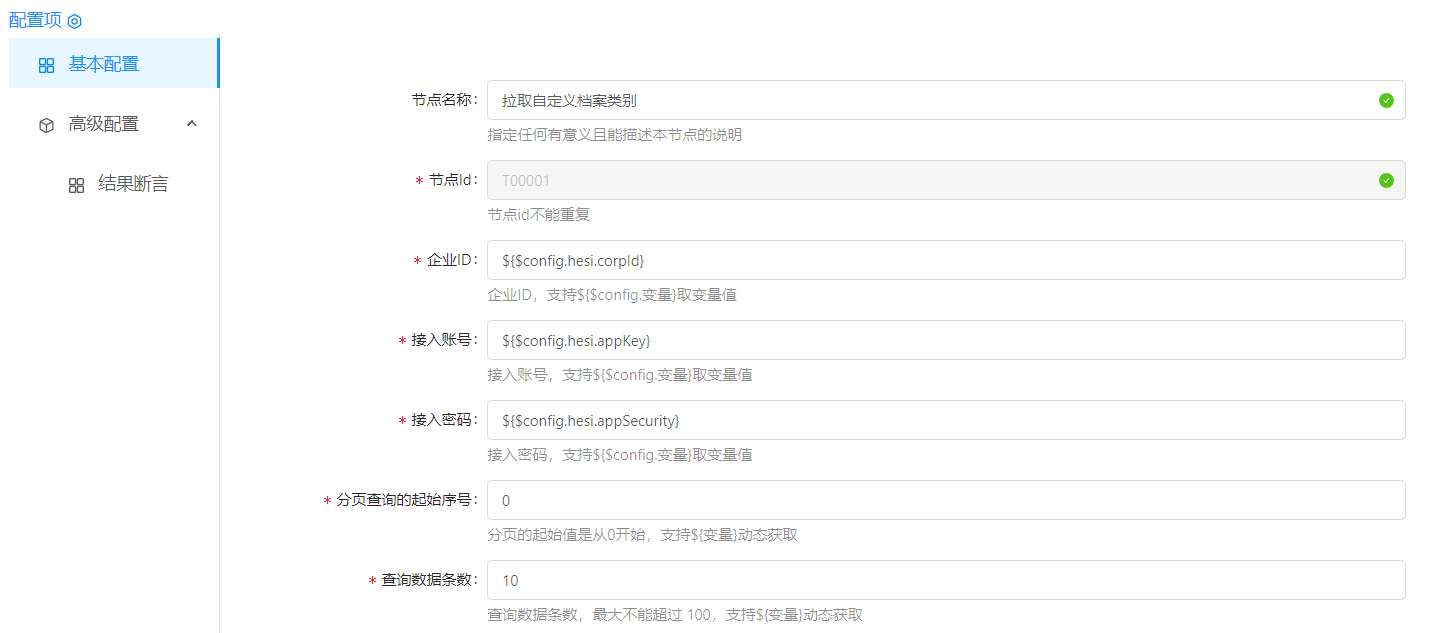Click green checkmark in 节点Id field
This screenshot has height=633, width=1440.
click(1385, 180)
